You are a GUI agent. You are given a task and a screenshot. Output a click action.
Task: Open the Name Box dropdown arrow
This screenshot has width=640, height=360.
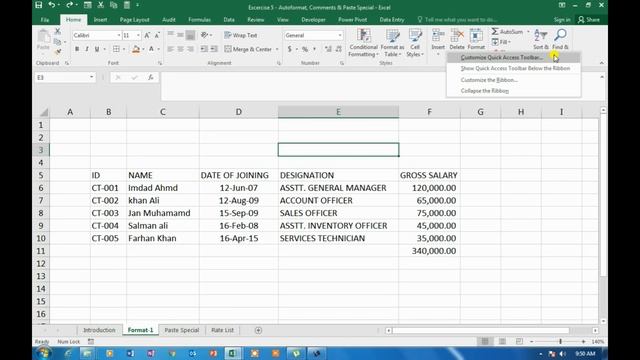pyautogui.click(x=91, y=77)
